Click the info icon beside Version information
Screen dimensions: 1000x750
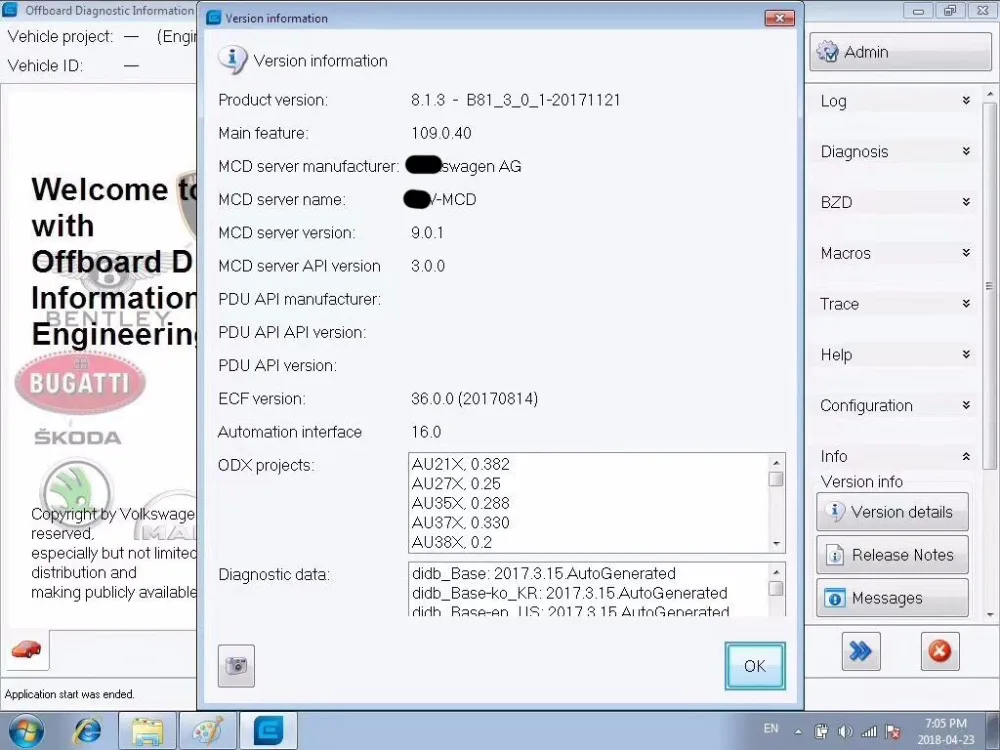232,59
